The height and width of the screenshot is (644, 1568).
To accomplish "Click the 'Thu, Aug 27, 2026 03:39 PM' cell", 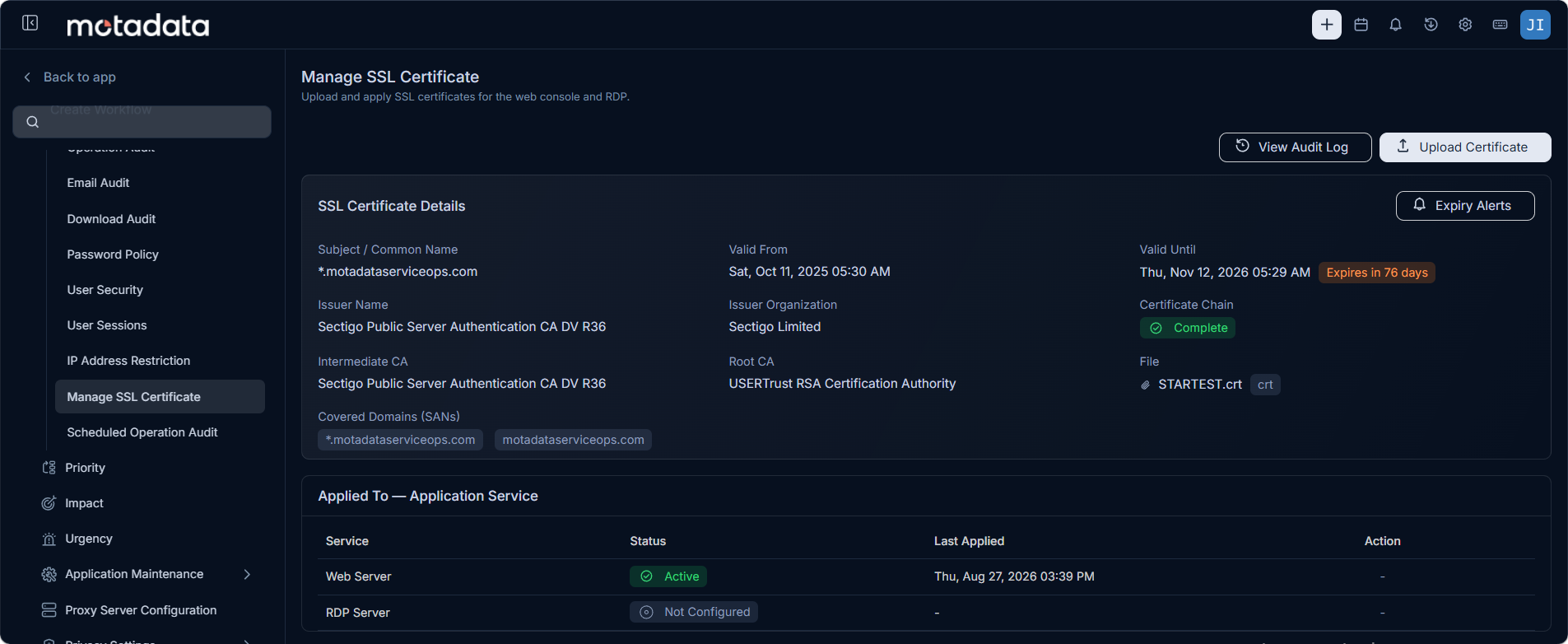I will click(x=1014, y=576).
